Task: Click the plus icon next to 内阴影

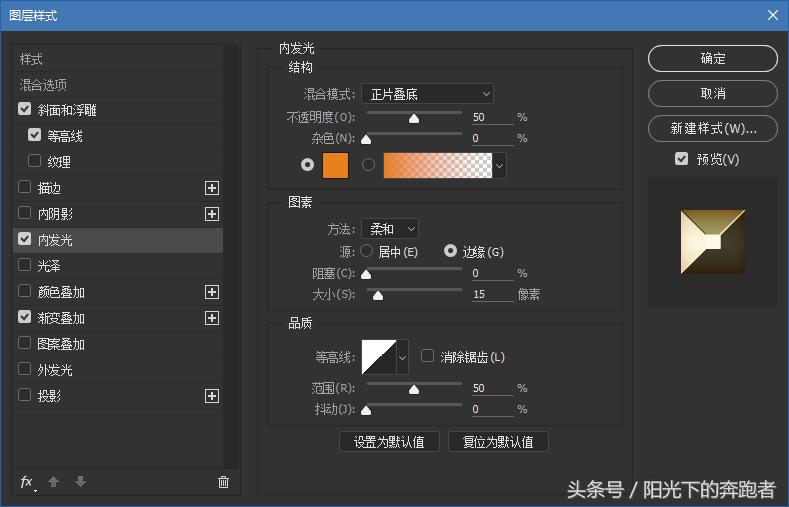Action: (x=211, y=214)
